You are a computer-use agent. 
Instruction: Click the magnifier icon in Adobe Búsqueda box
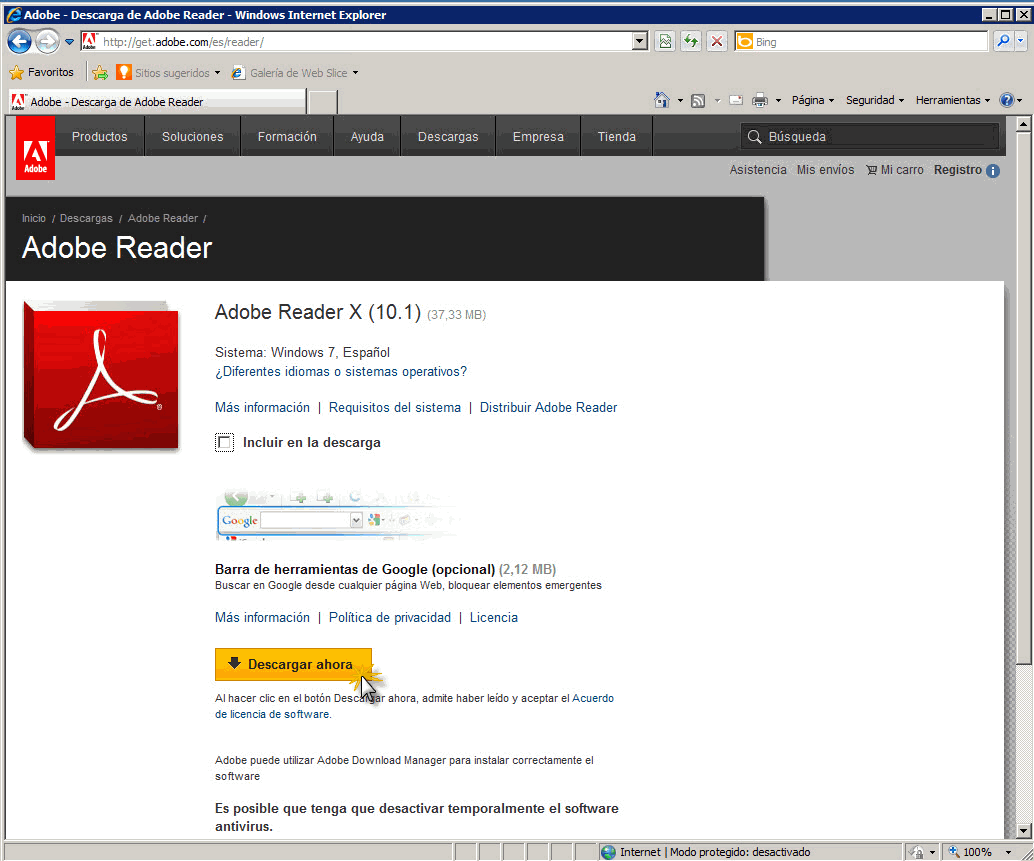click(754, 136)
